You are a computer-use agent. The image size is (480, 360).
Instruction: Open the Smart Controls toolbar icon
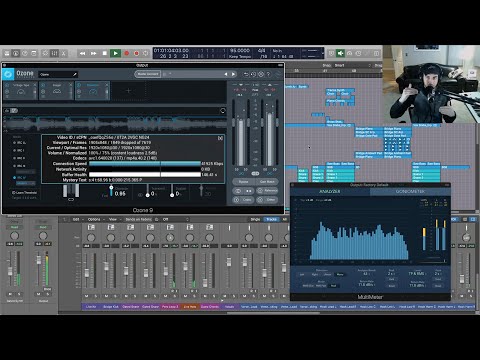(x=45, y=53)
